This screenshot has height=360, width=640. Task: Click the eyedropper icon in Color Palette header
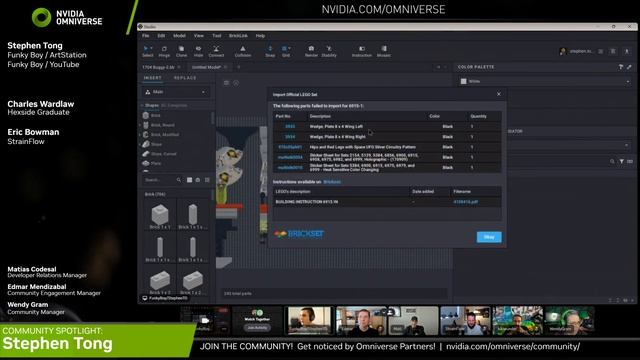629,67
